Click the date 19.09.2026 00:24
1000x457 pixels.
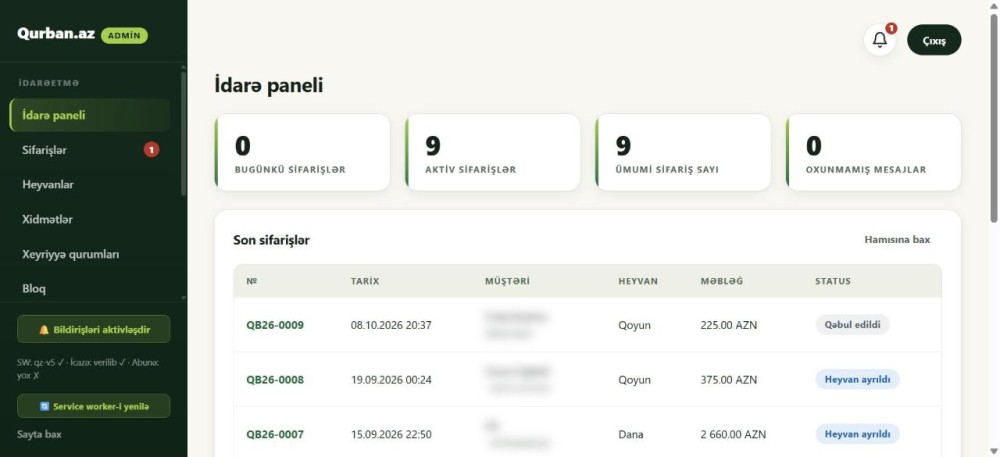[x=391, y=380]
